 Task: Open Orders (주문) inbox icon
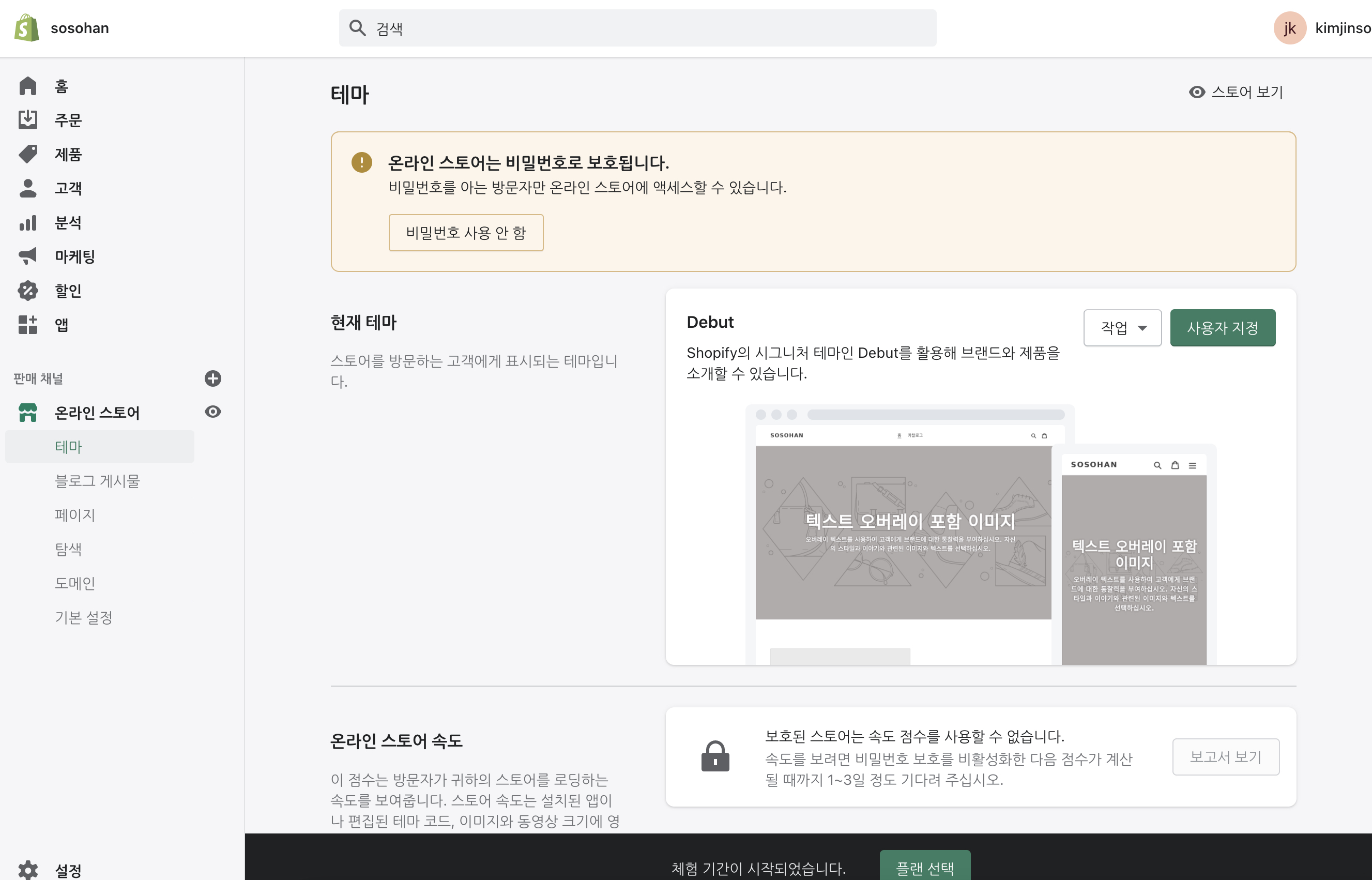[x=27, y=120]
